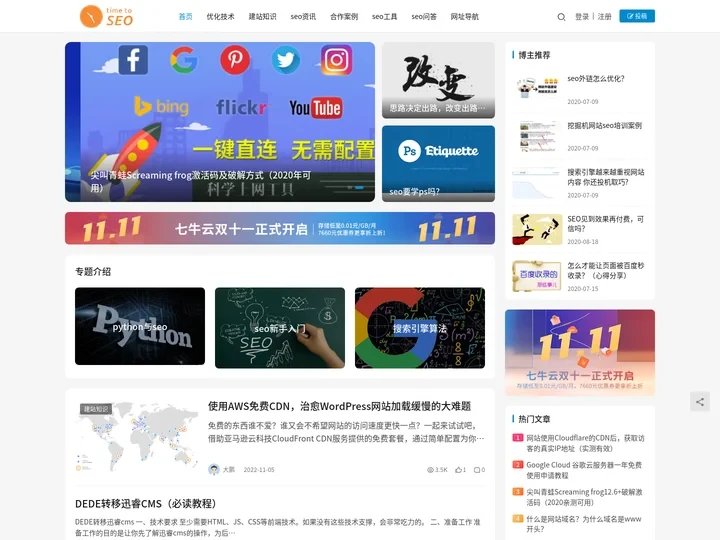Open the python与seo topic card
This screenshot has width=720, height=540.
point(140,326)
